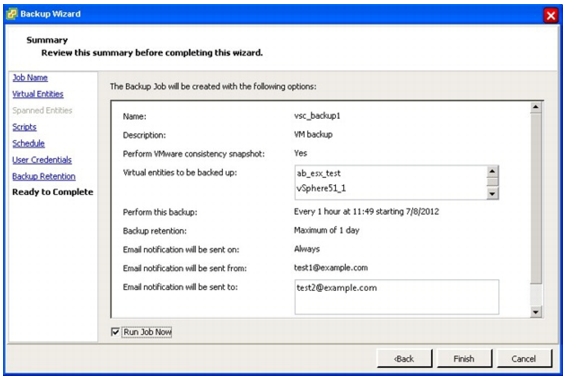Go to the Backup Retention step

tap(44, 176)
